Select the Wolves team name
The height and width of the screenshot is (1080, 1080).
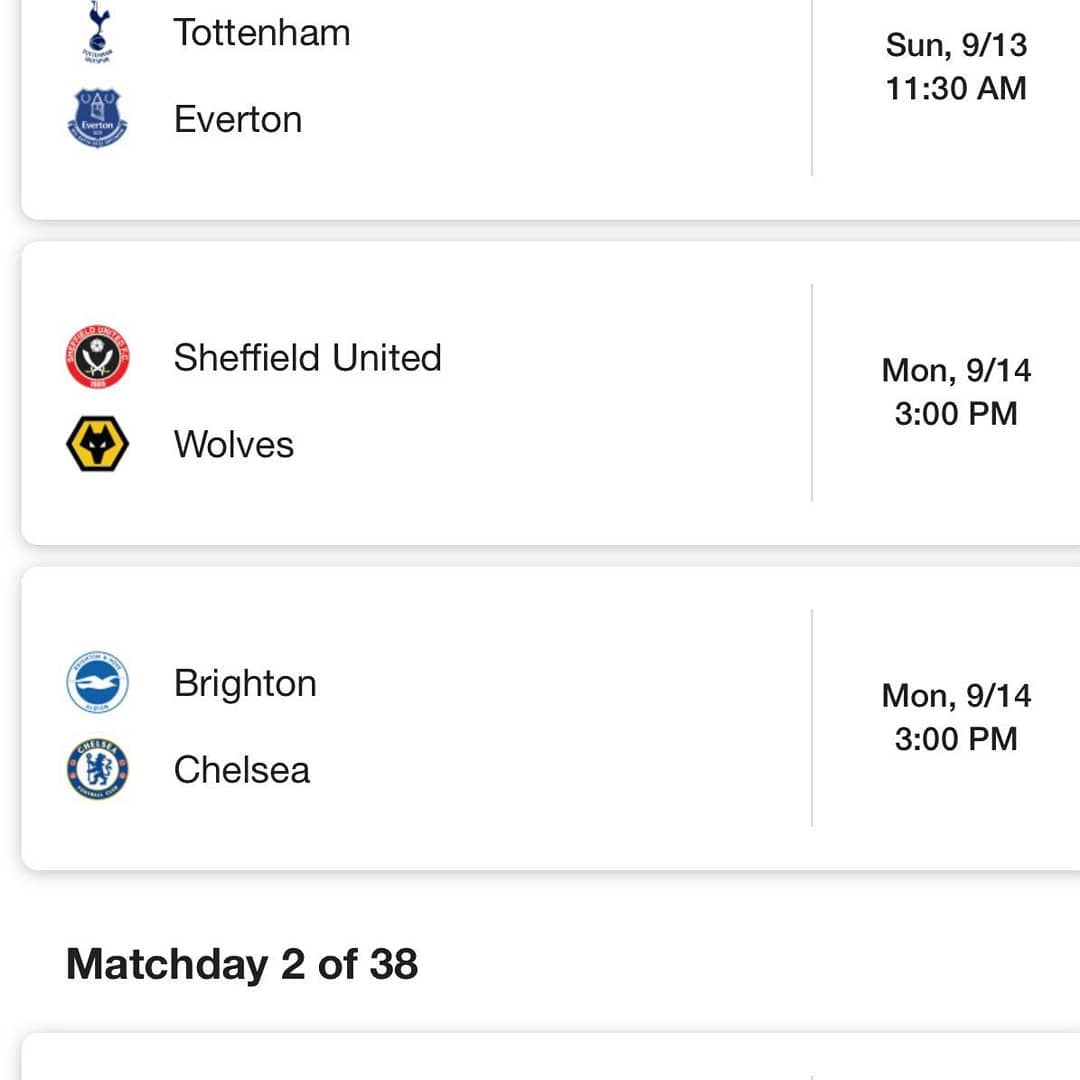(233, 444)
